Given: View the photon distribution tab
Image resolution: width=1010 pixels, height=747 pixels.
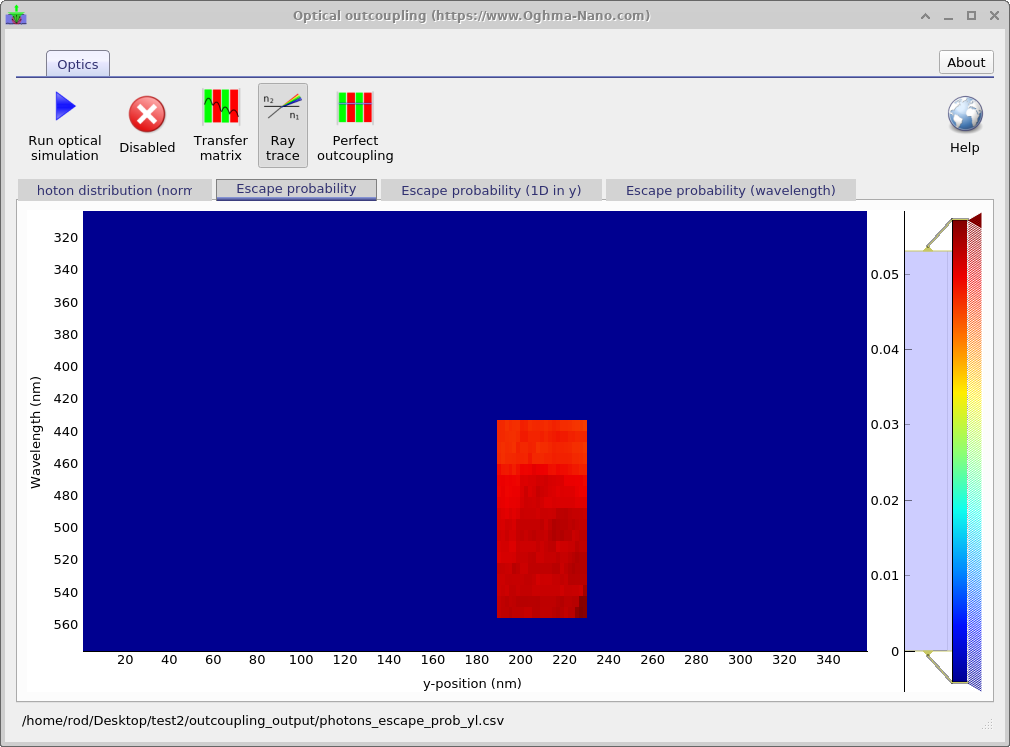Looking at the screenshot, I should coord(114,189).
